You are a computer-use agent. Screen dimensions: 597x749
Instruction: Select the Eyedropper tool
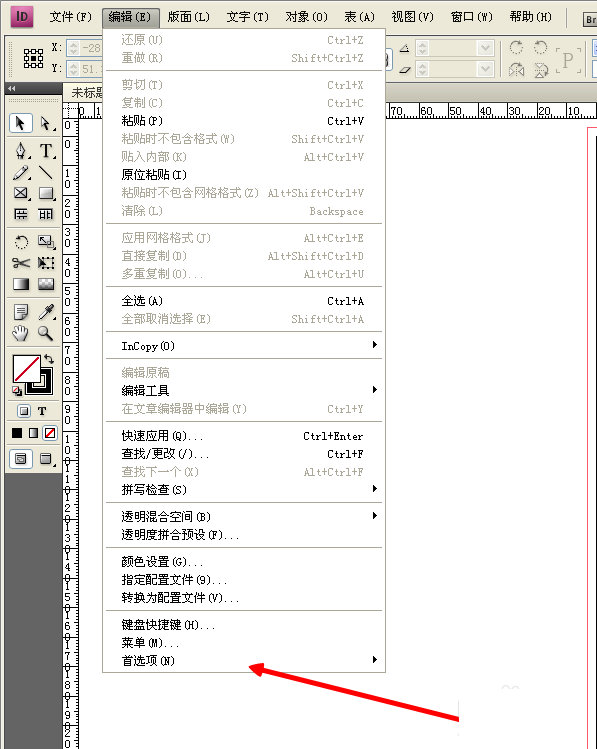46,312
